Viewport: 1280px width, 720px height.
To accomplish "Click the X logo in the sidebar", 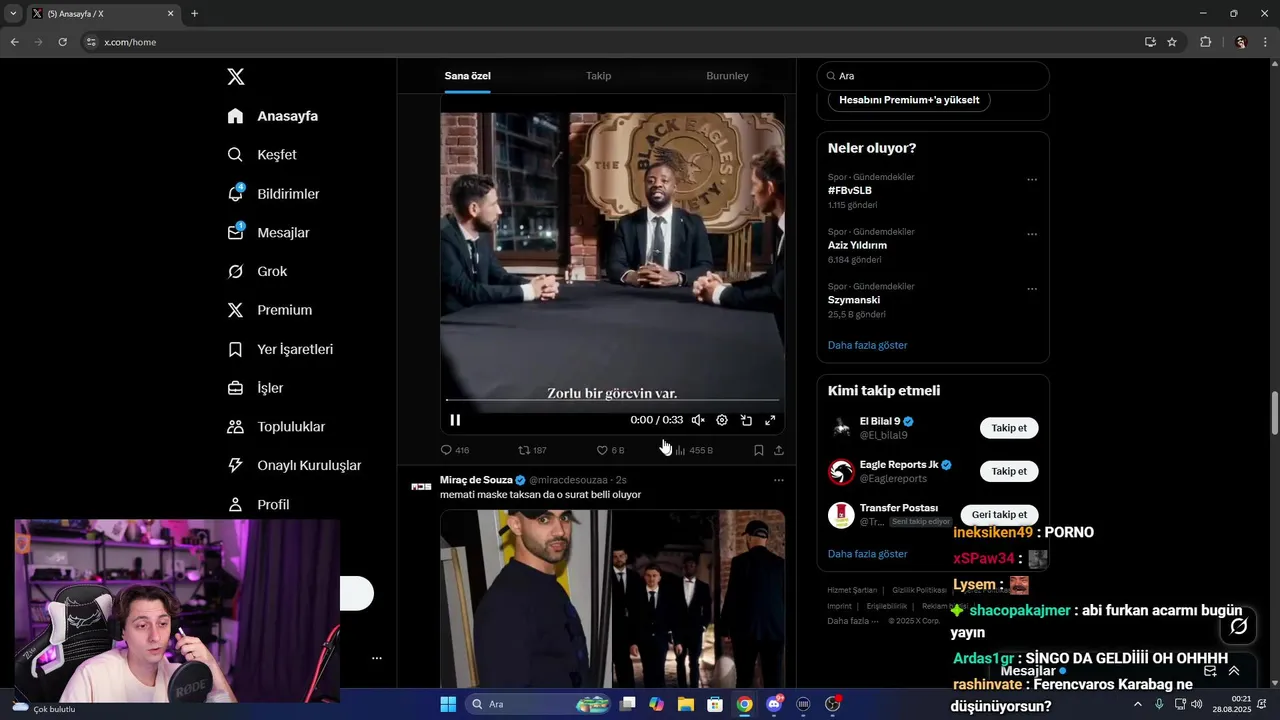I will [x=235, y=77].
